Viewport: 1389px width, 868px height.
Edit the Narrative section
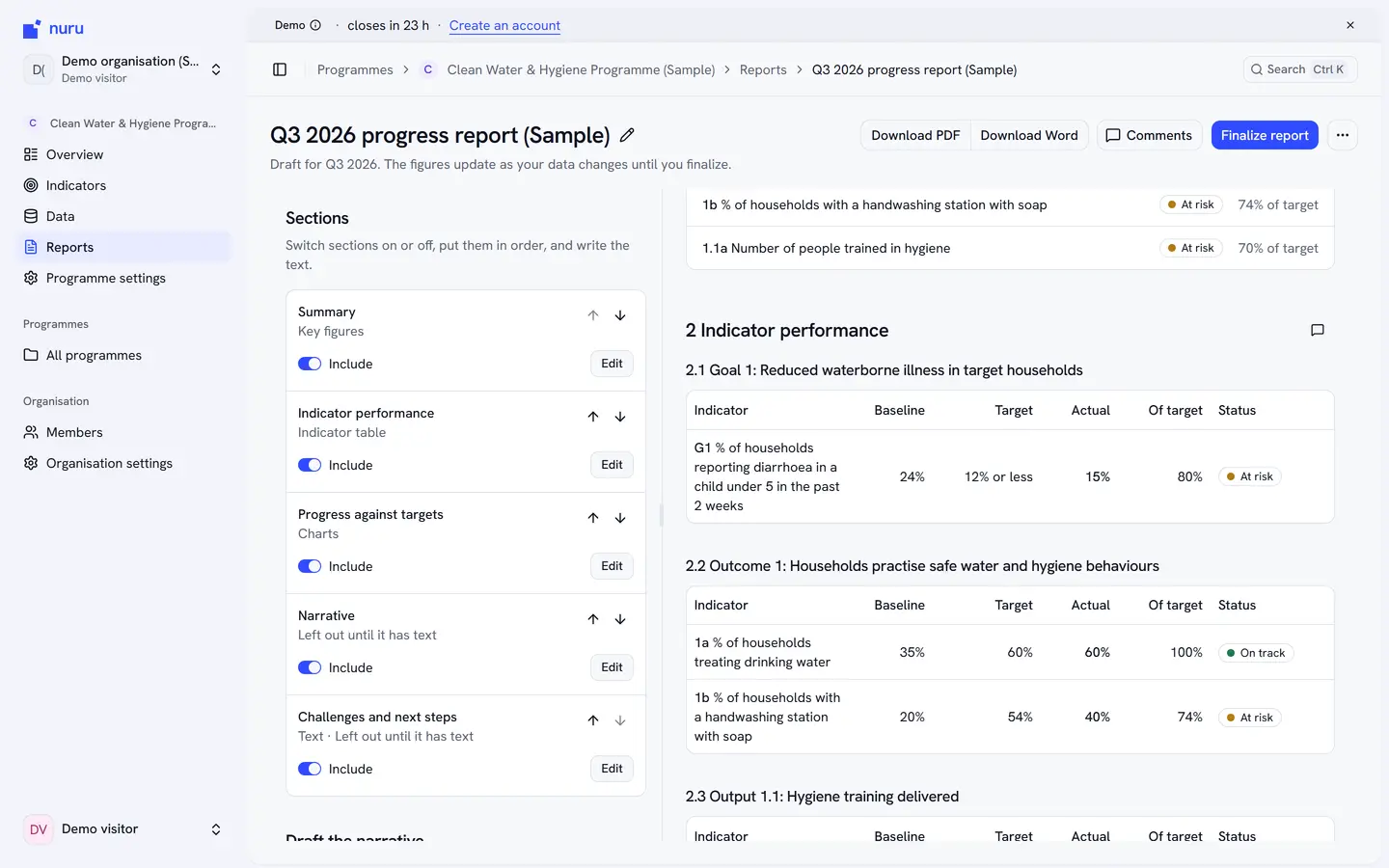click(x=612, y=667)
